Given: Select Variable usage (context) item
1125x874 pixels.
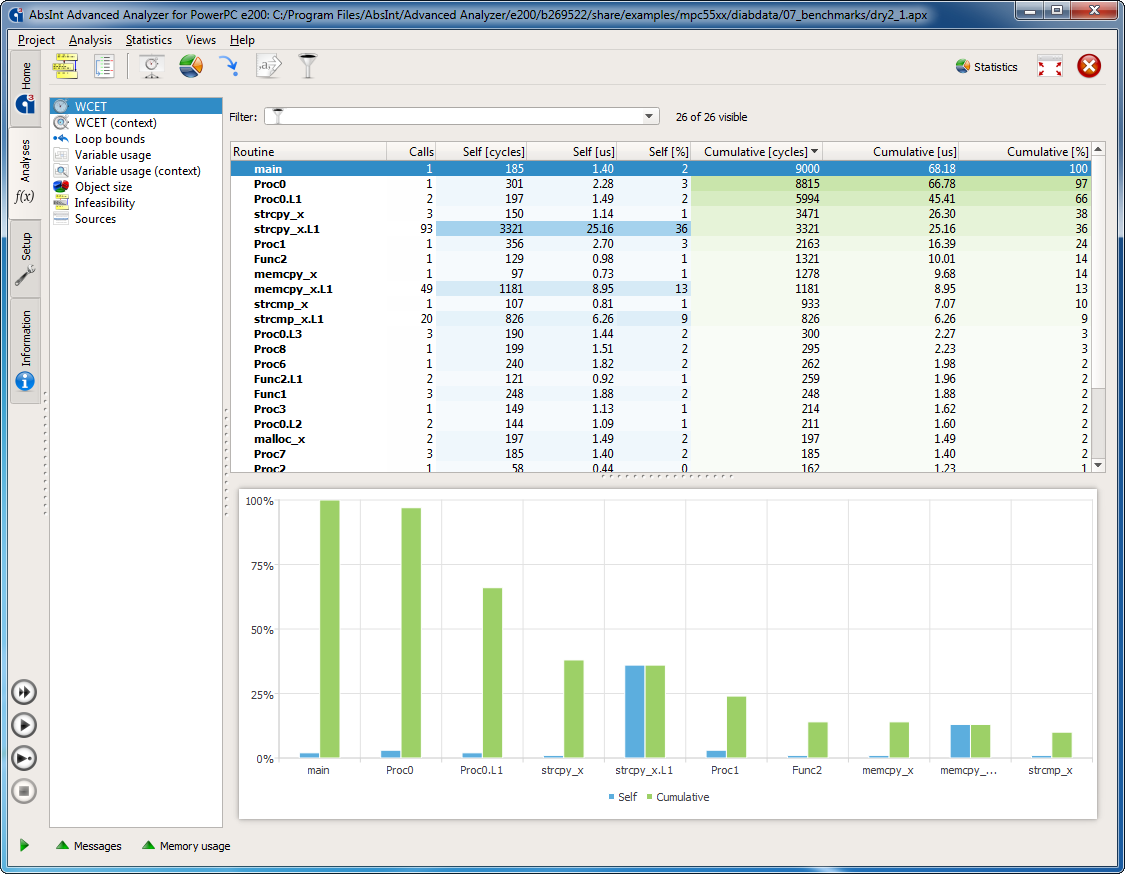Looking at the screenshot, I should [137, 171].
